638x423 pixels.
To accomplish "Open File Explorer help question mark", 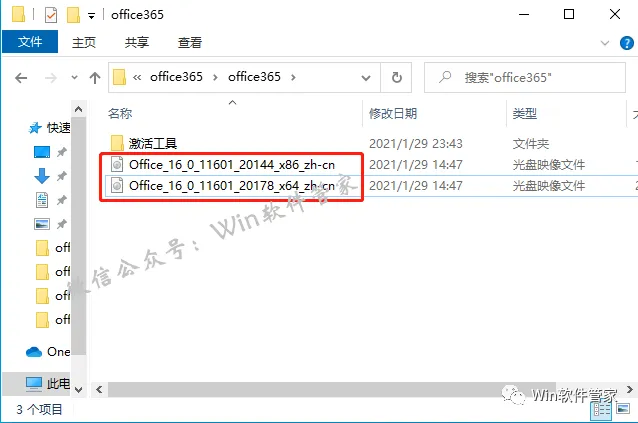I will pos(627,43).
